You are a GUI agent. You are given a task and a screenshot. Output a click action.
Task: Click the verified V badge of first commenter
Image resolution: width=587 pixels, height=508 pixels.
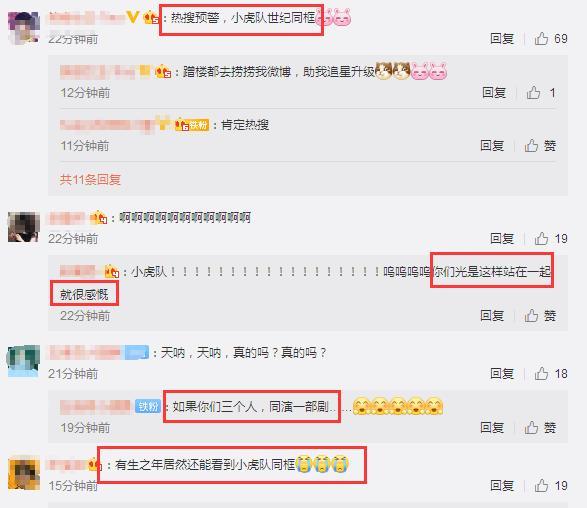(x=133, y=17)
